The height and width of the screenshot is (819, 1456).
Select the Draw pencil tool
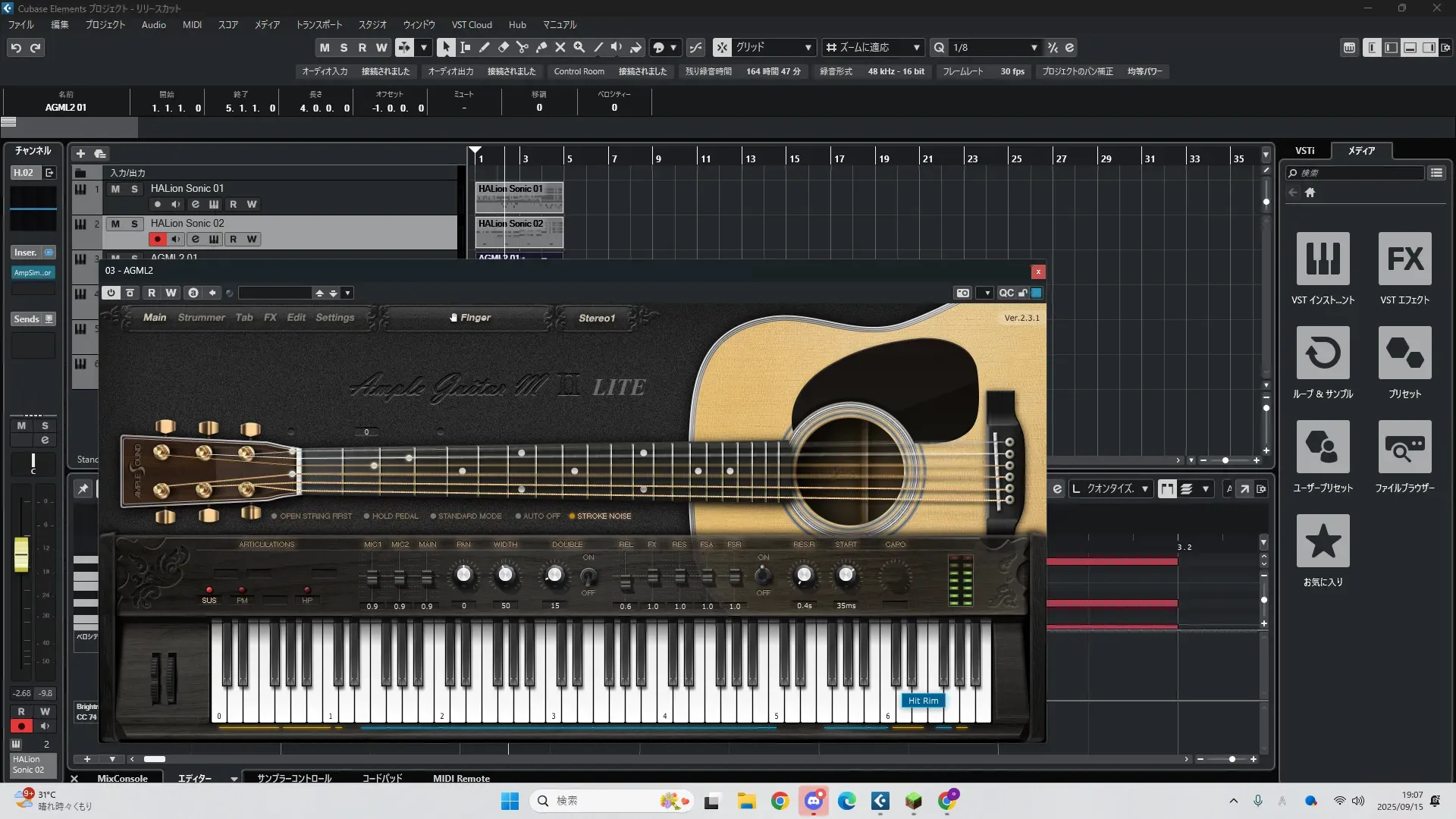[485, 47]
